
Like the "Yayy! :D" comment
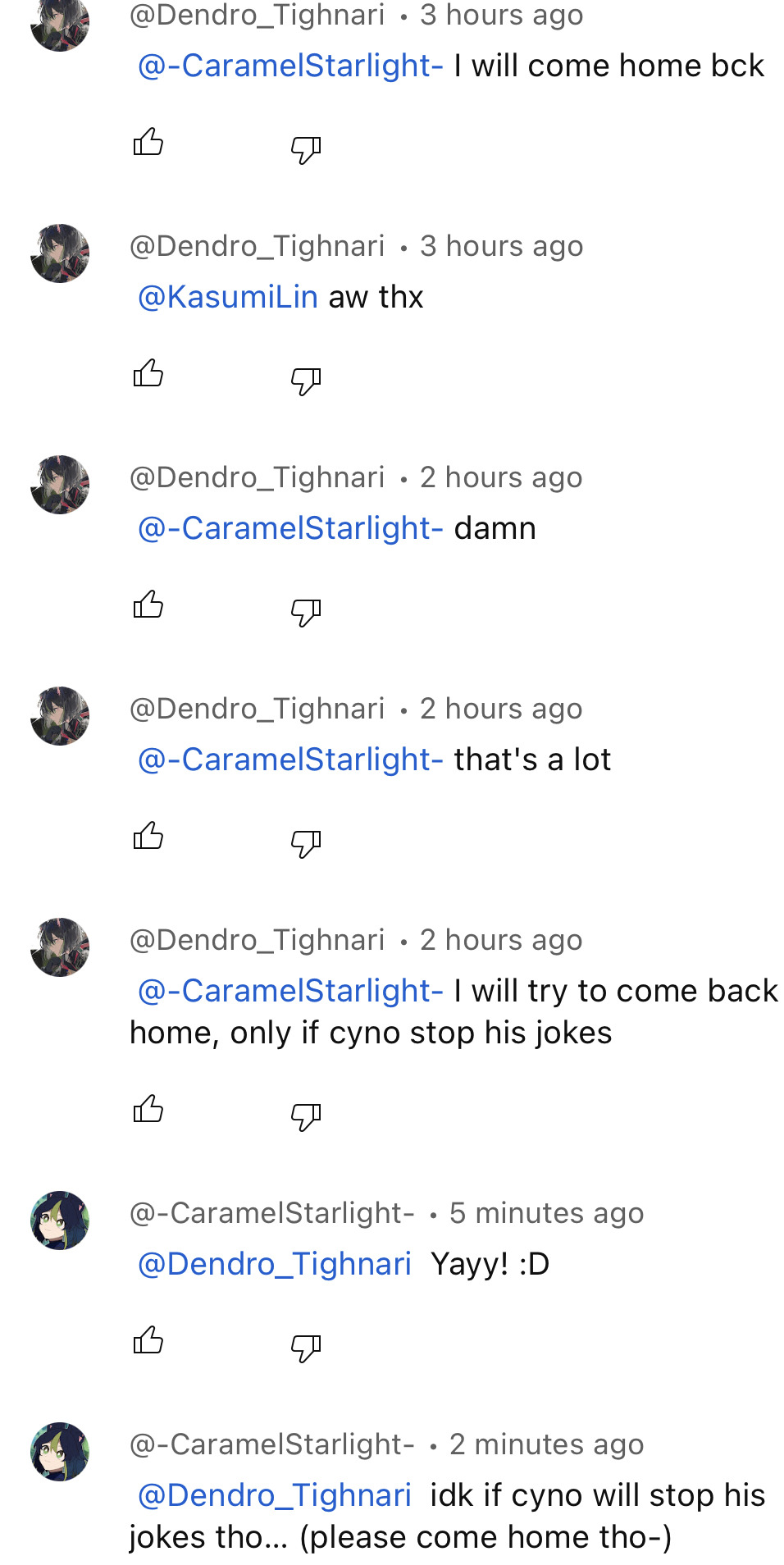(148, 1341)
